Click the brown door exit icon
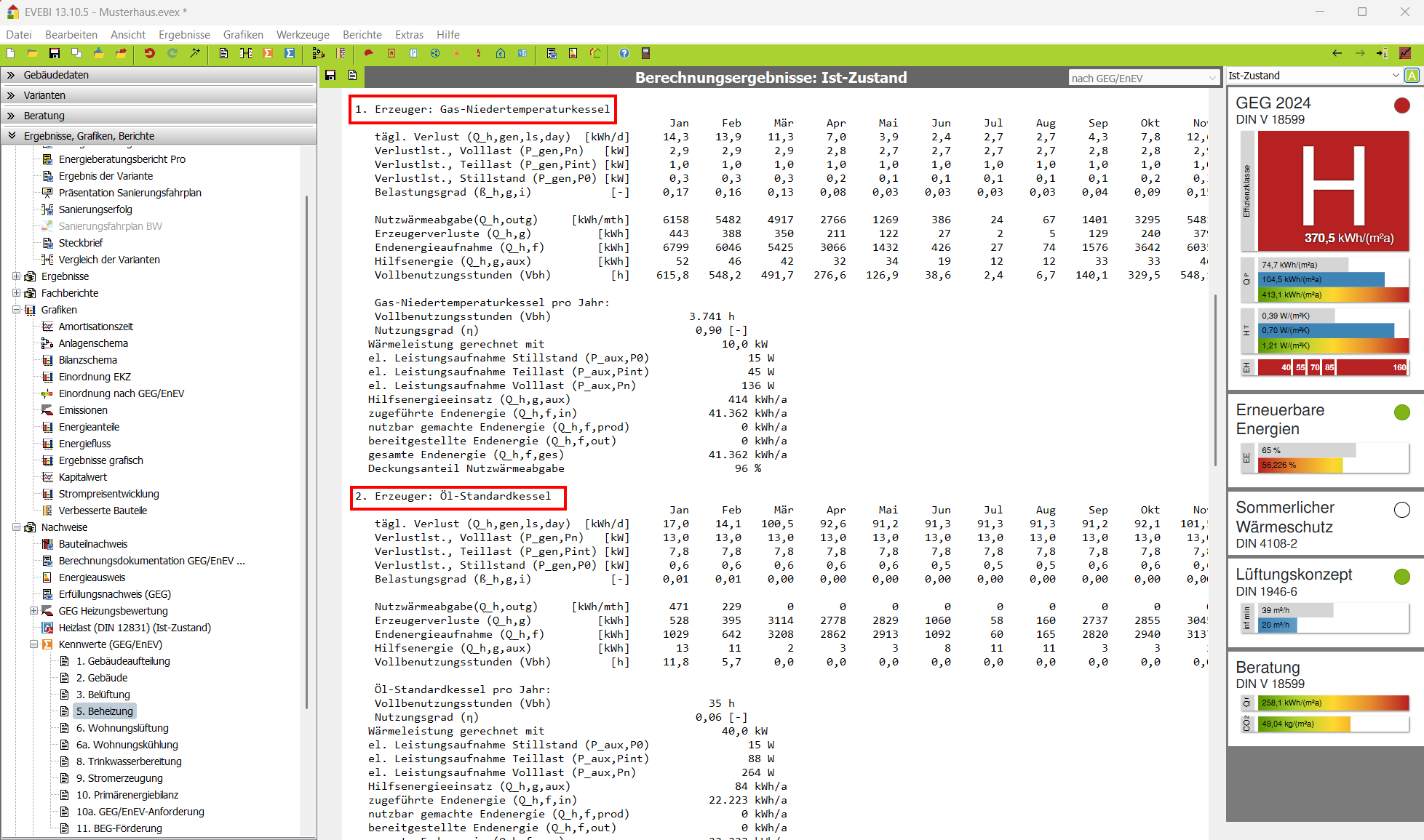The height and width of the screenshot is (840, 1424). [x=645, y=53]
